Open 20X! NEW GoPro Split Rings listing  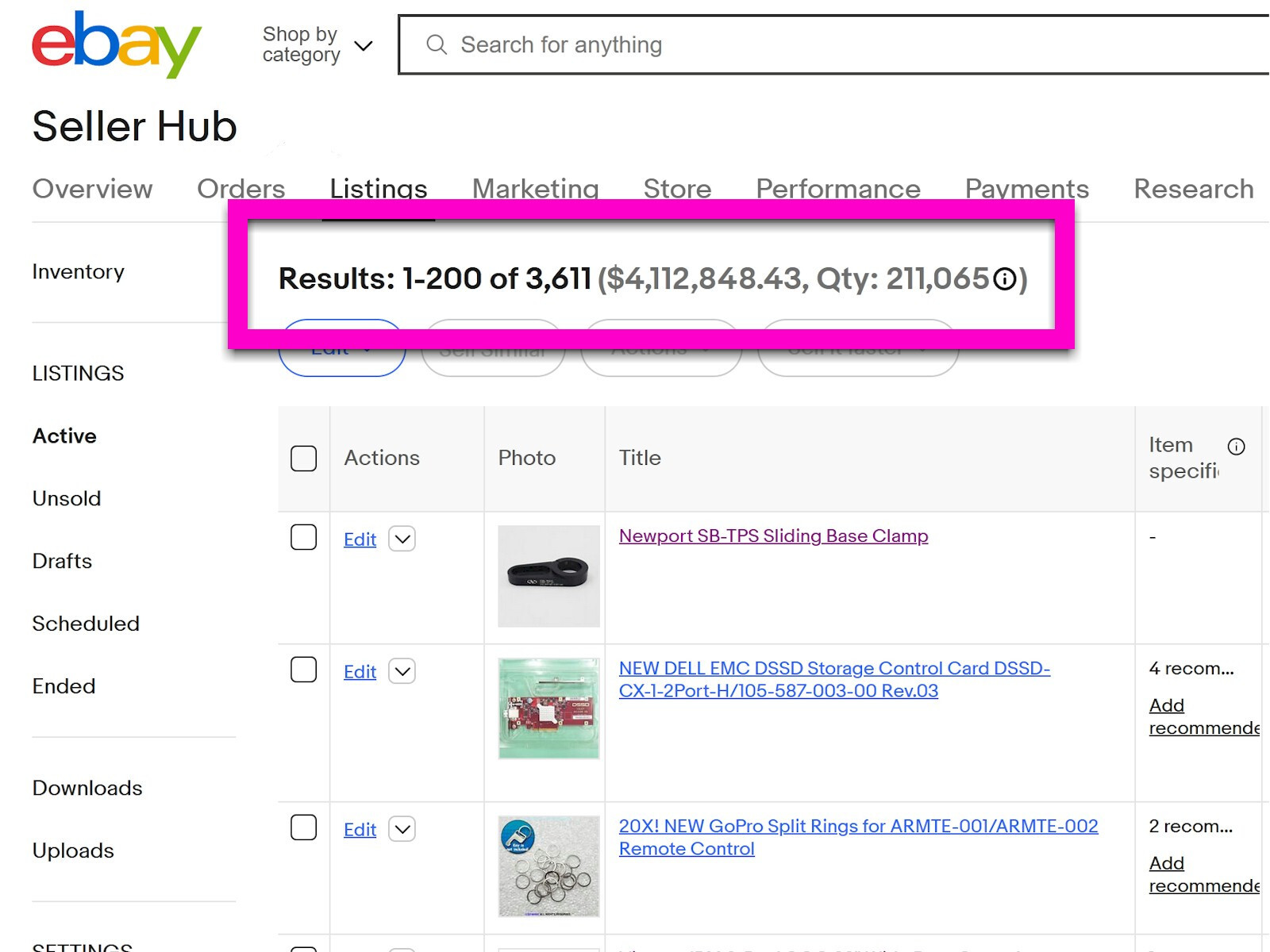coord(858,838)
